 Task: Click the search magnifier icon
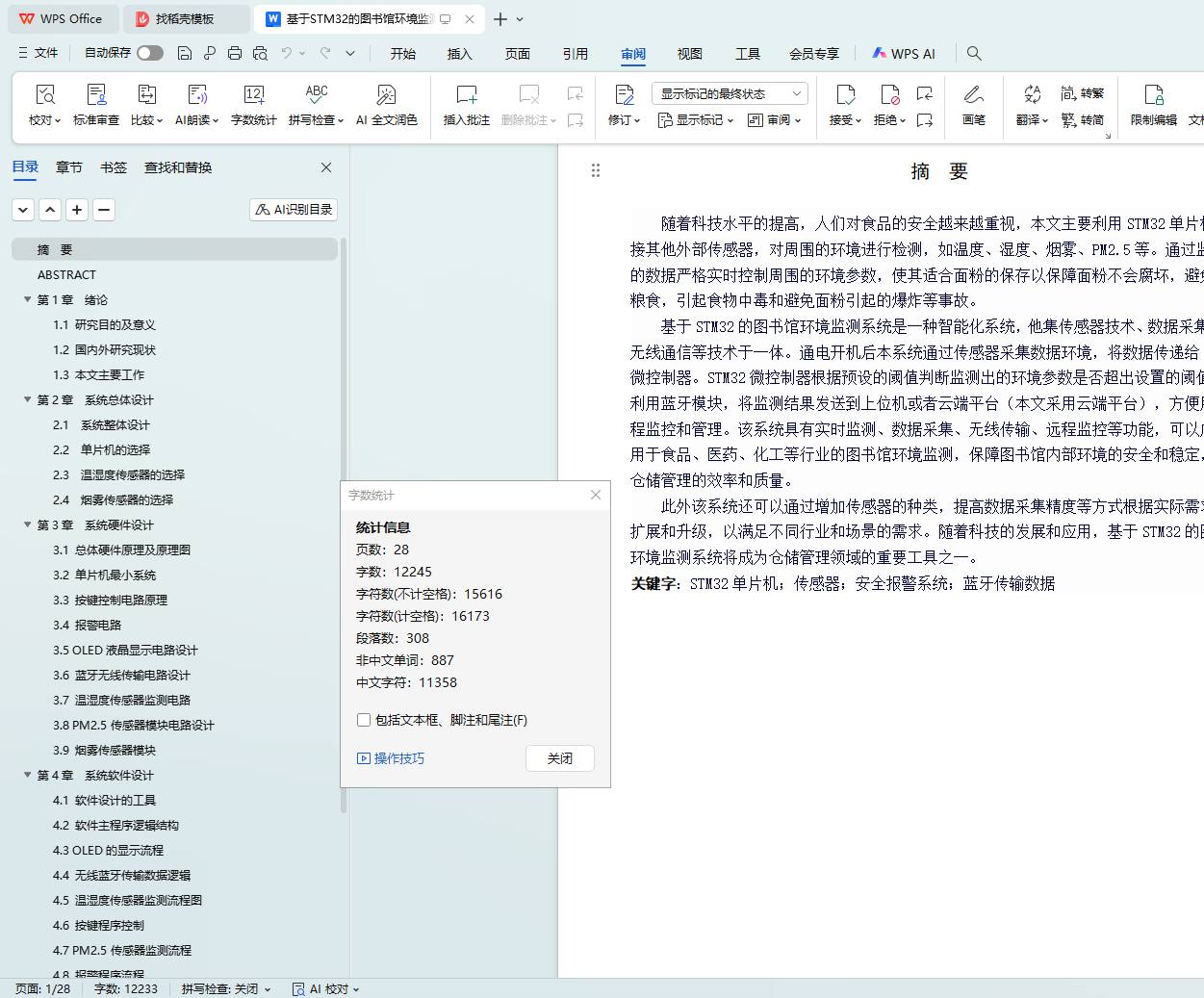(974, 53)
